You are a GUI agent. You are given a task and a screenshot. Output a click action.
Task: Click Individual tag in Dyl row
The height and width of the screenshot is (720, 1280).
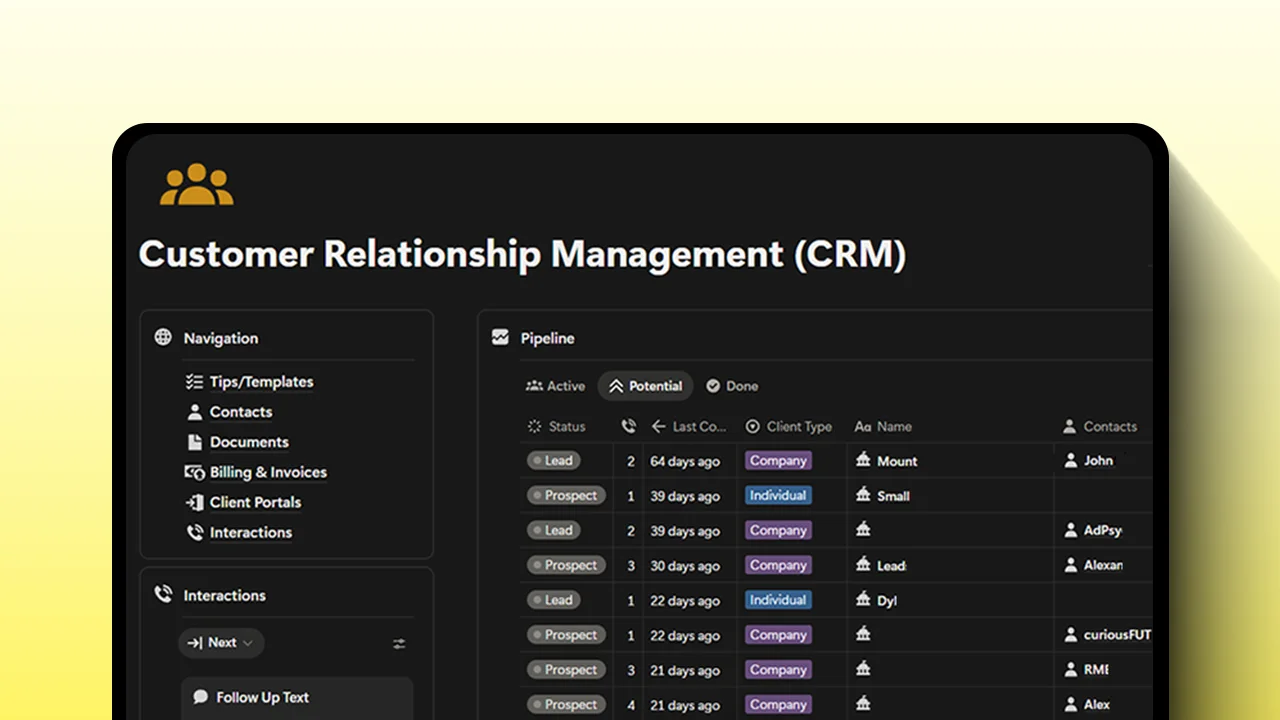pyautogui.click(x=778, y=600)
